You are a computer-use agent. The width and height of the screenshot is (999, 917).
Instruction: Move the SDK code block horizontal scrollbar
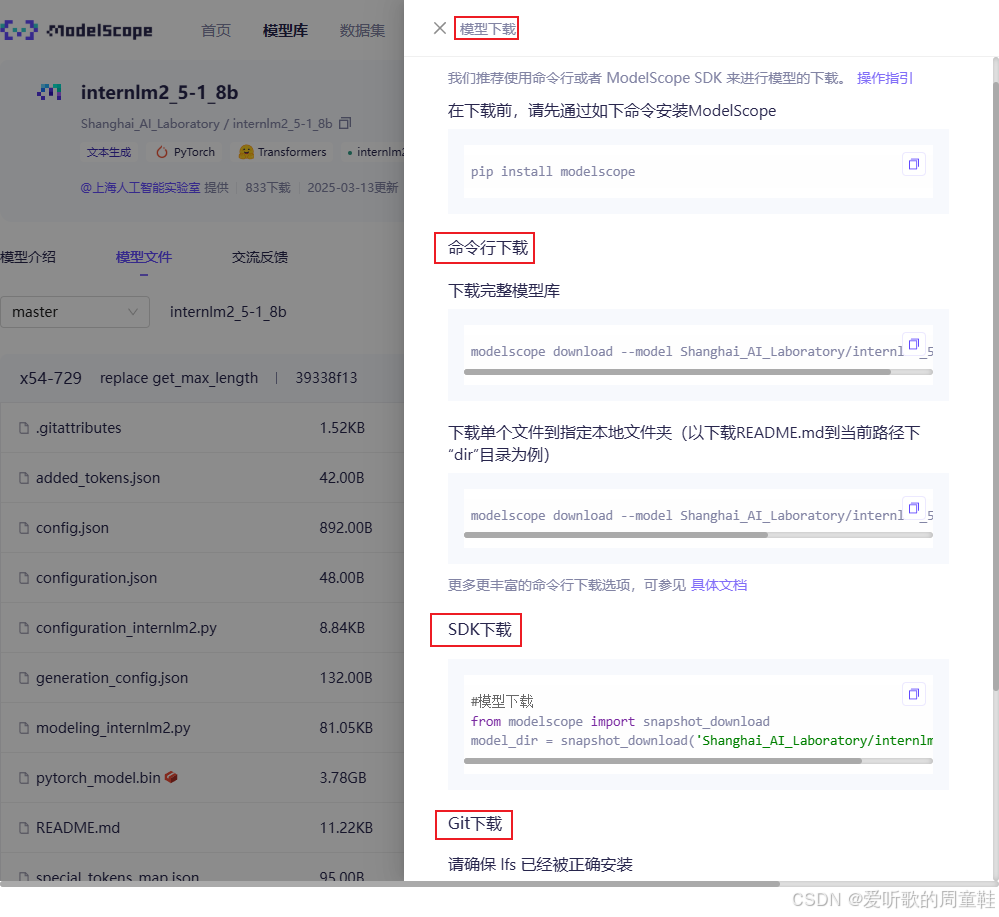point(663,761)
